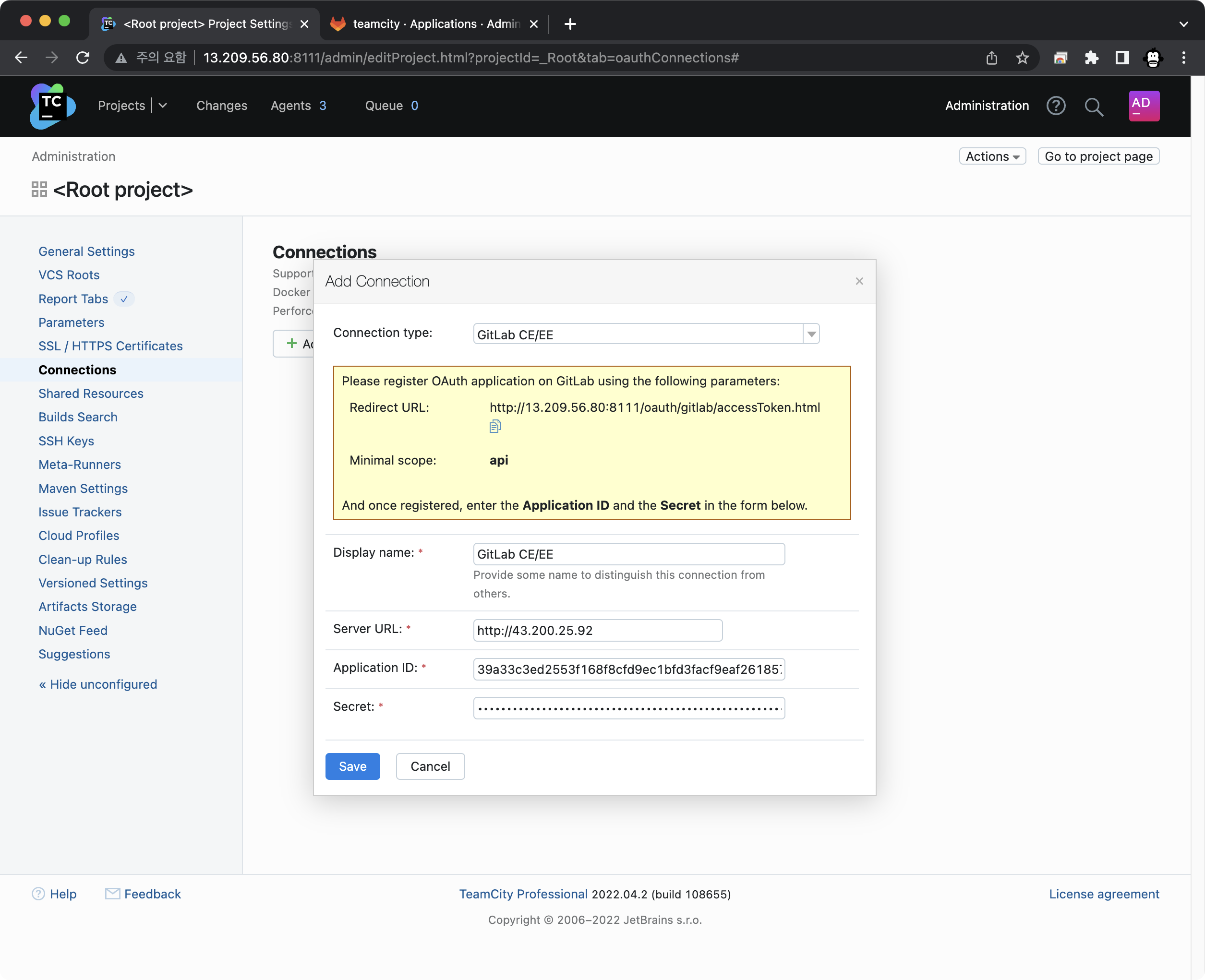Expand the Projects dropdown arrow
The height and width of the screenshot is (980, 1205).
pyautogui.click(x=163, y=106)
